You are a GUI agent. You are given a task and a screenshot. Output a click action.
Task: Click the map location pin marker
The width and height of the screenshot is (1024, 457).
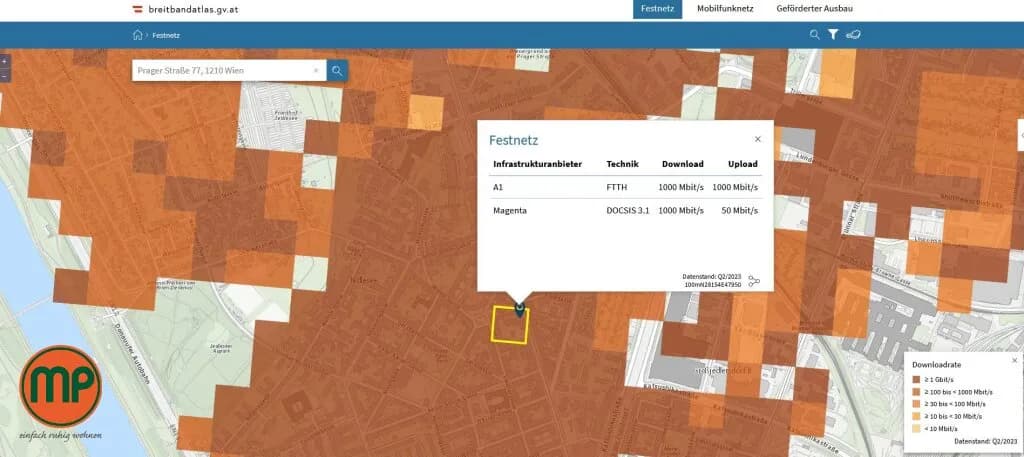(520, 309)
